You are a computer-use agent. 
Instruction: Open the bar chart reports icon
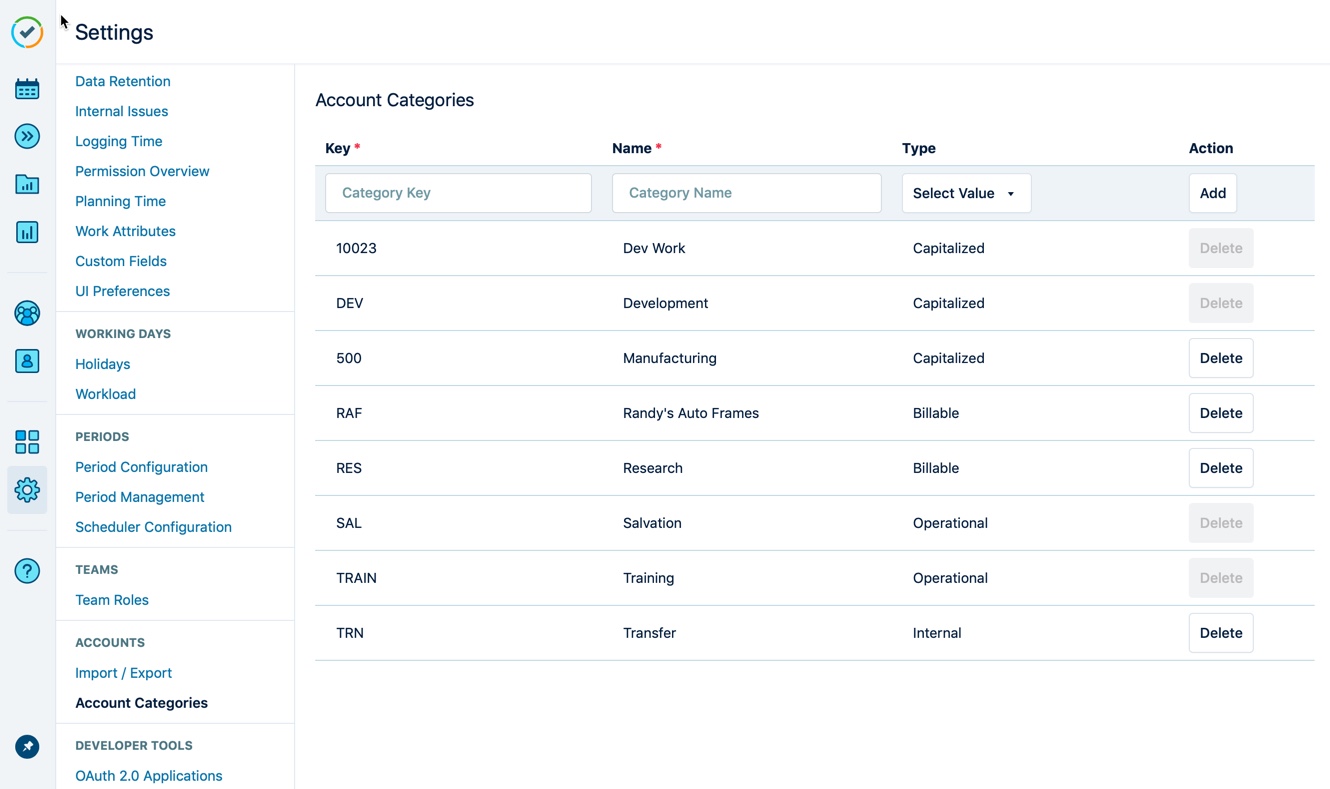point(27,232)
